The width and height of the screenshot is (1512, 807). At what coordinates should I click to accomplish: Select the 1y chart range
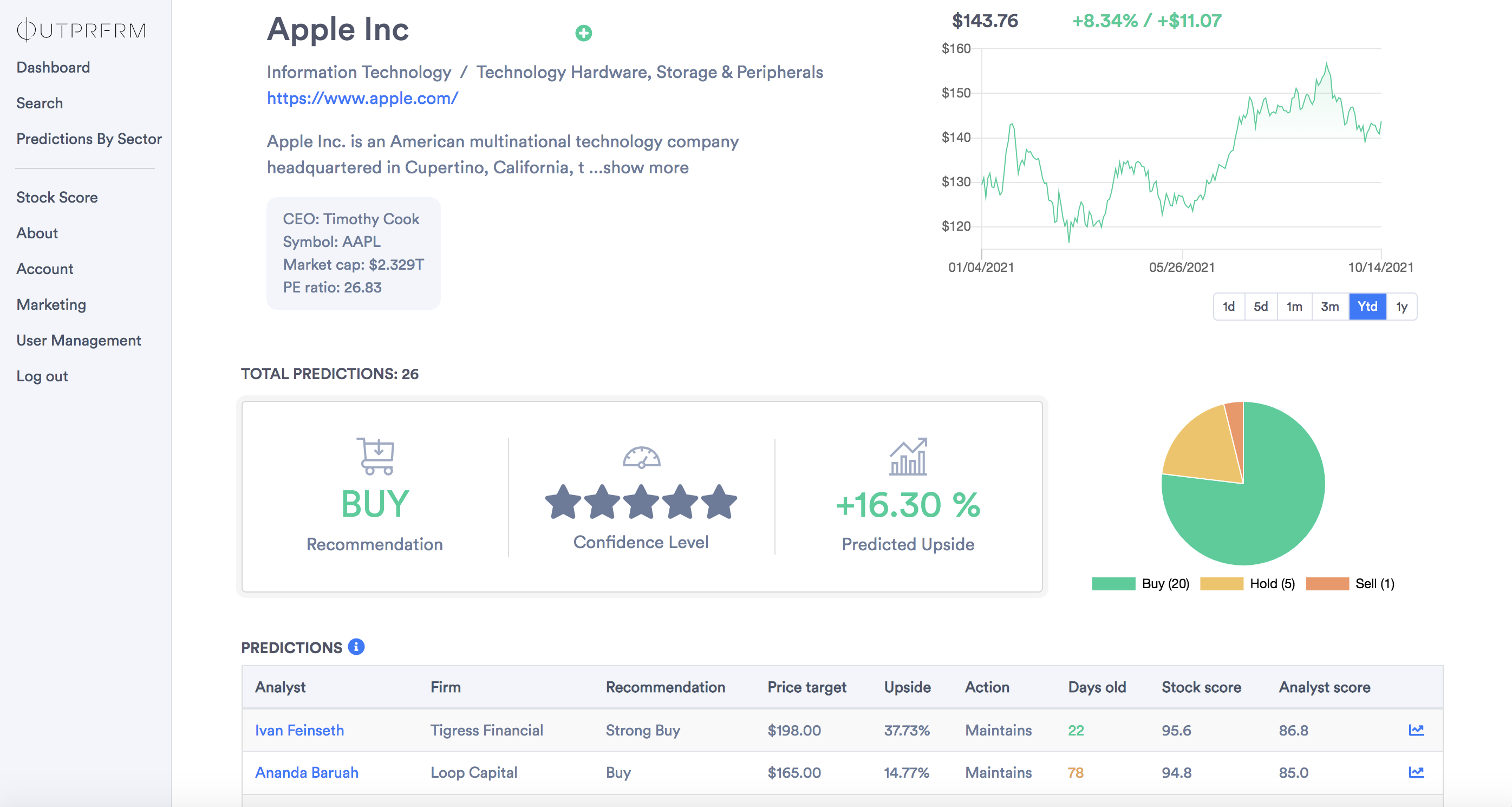1402,307
